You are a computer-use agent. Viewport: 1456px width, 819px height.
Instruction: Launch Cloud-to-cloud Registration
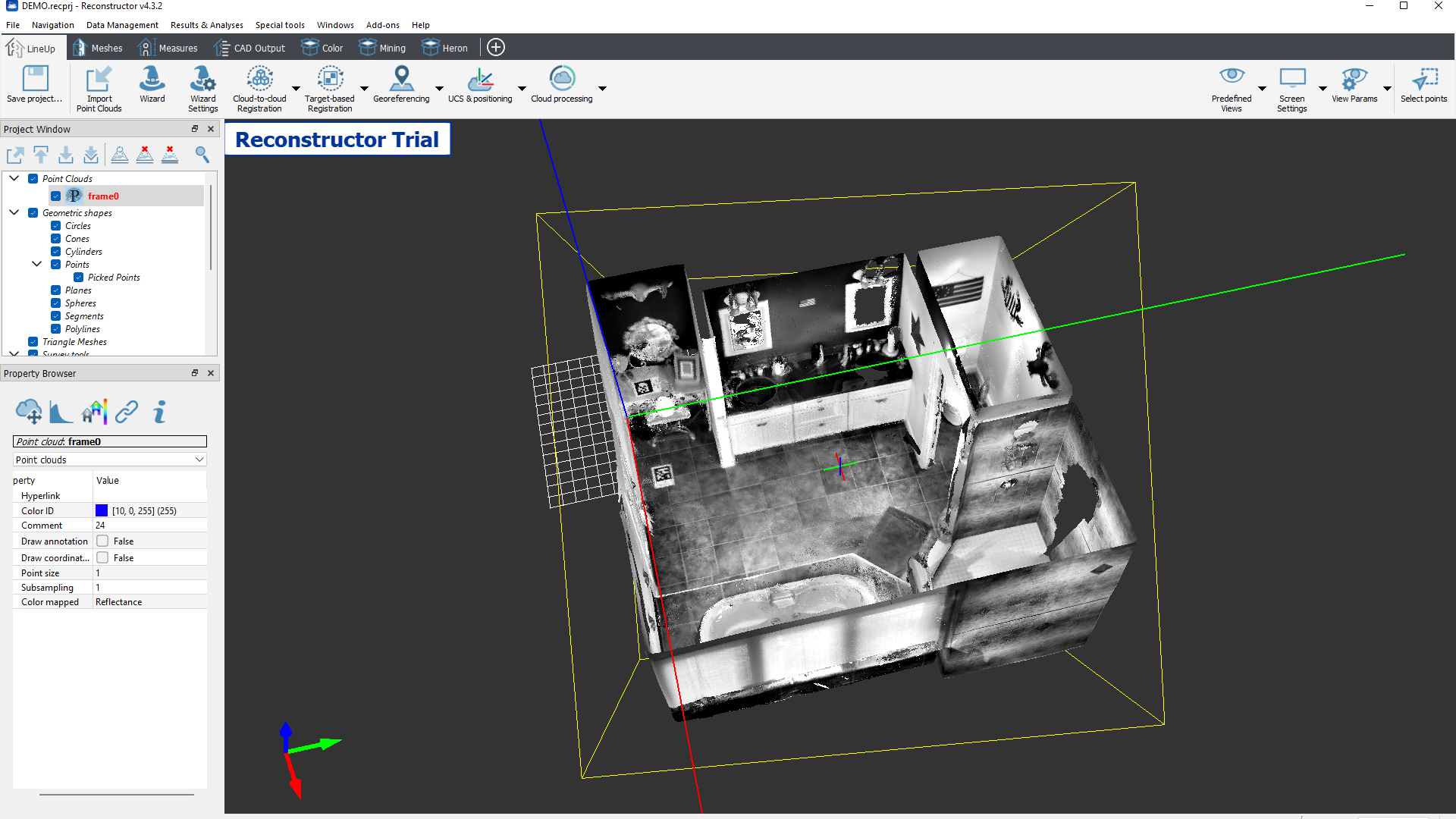259,79
